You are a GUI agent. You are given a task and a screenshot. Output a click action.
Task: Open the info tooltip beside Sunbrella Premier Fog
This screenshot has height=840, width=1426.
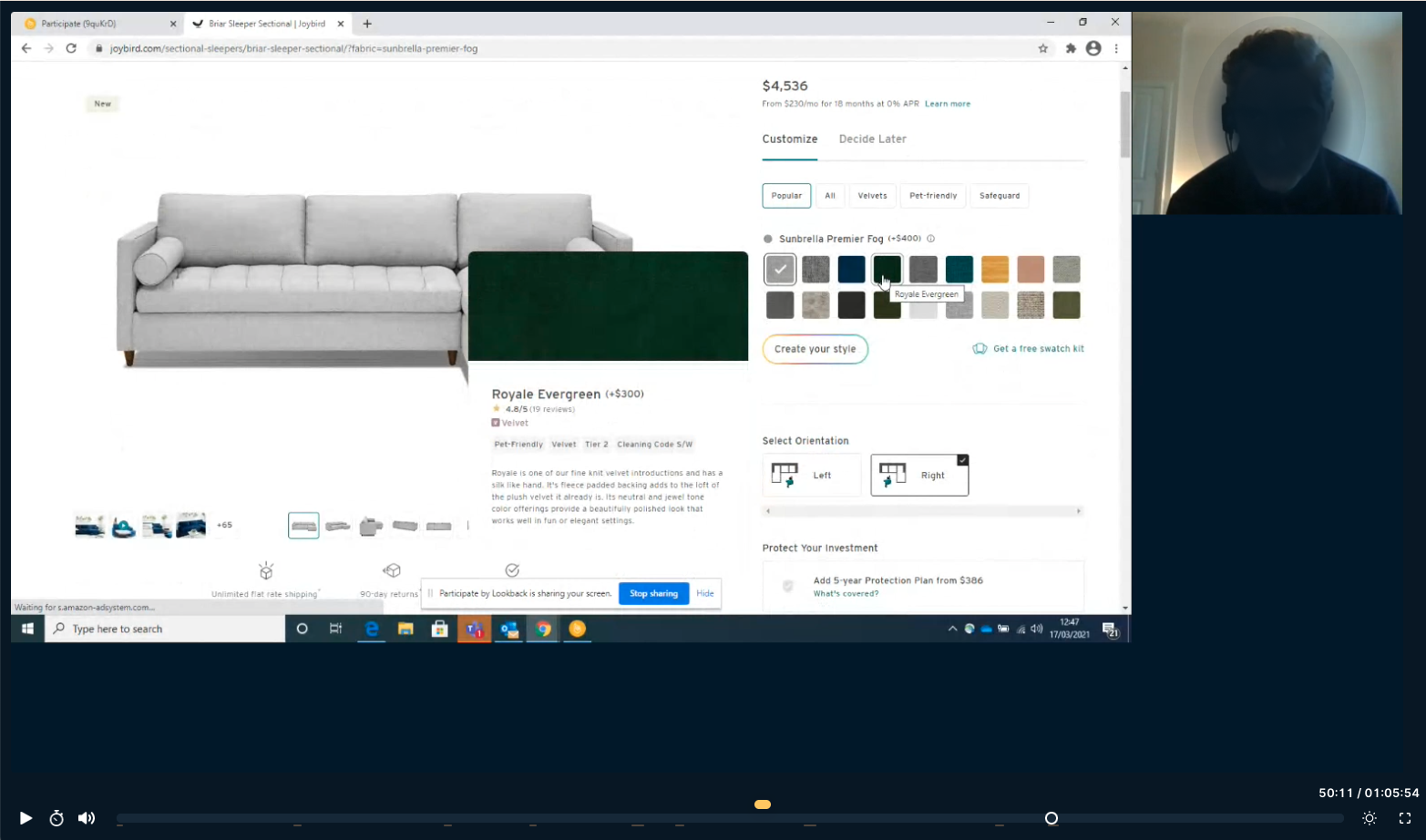tap(930, 238)
